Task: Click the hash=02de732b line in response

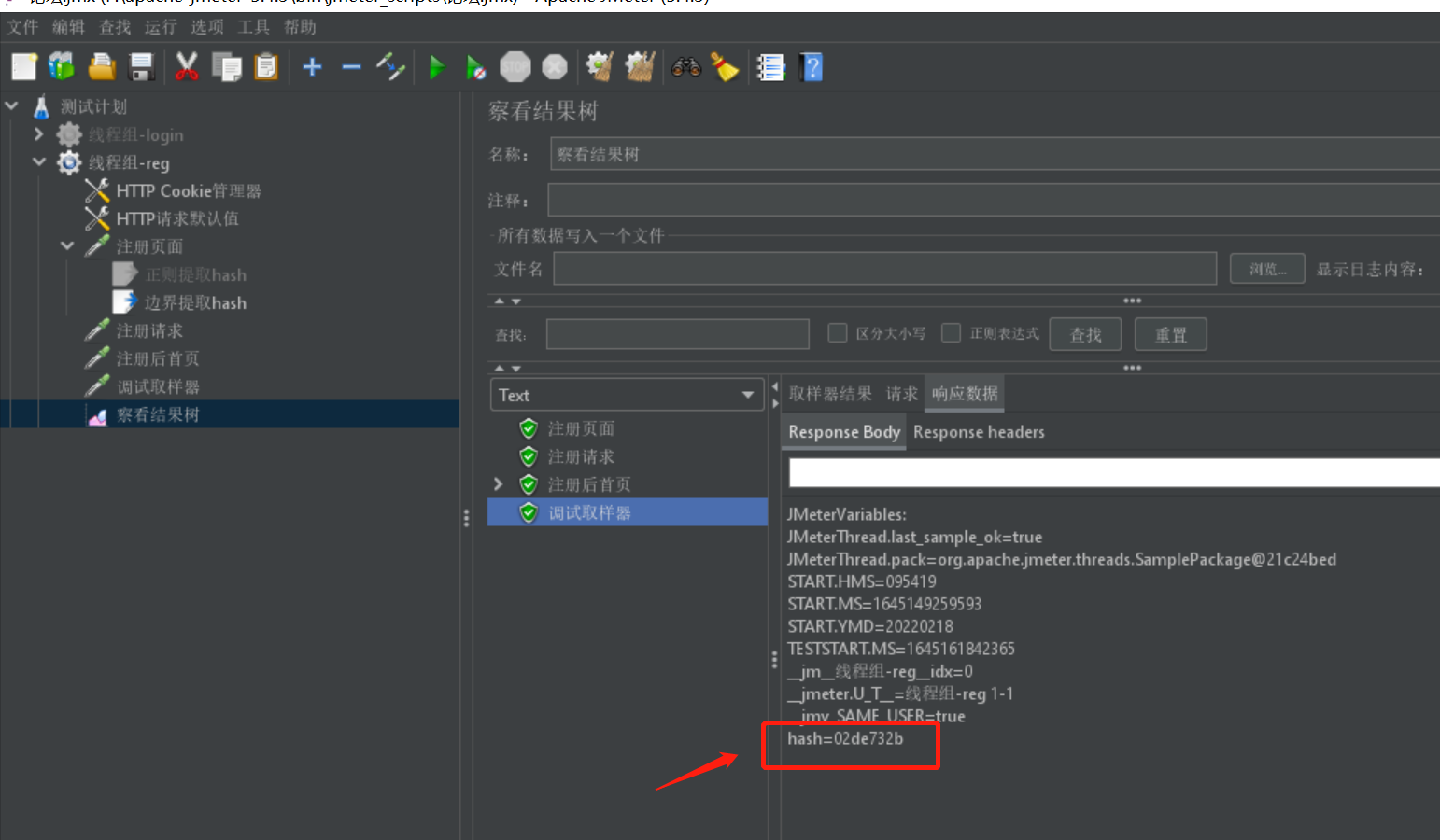Action: point(845,738)
